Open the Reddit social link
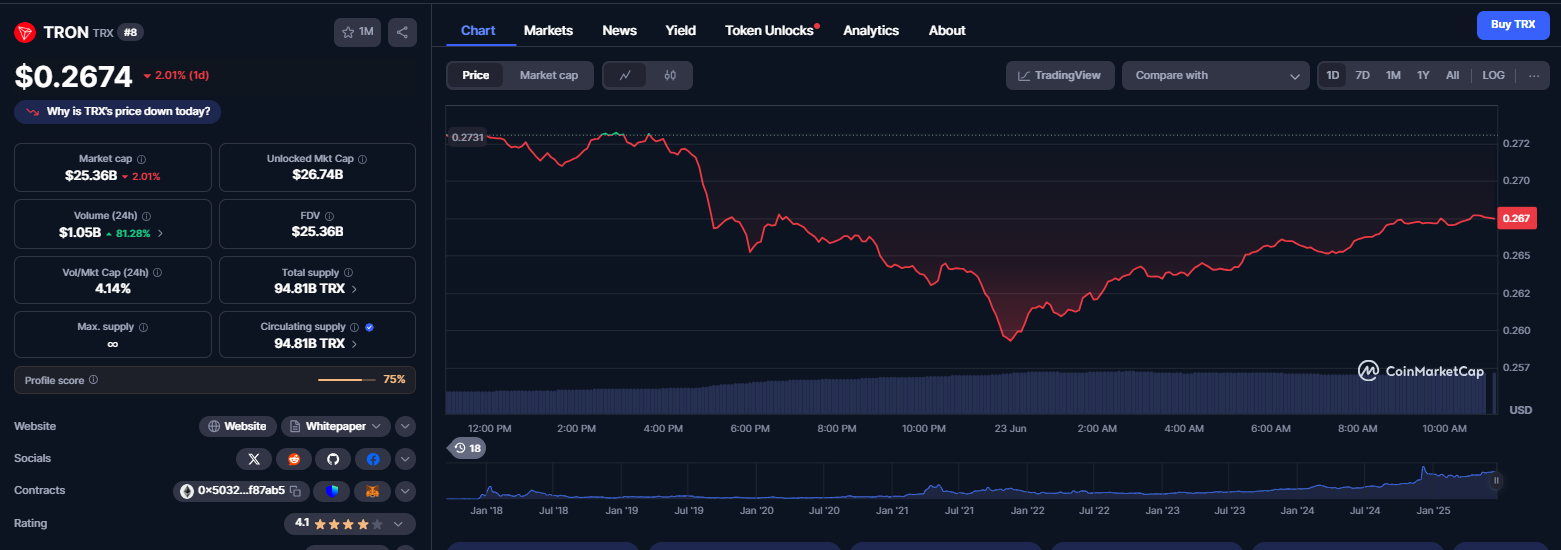1561x550 pixels. point(294,459)
